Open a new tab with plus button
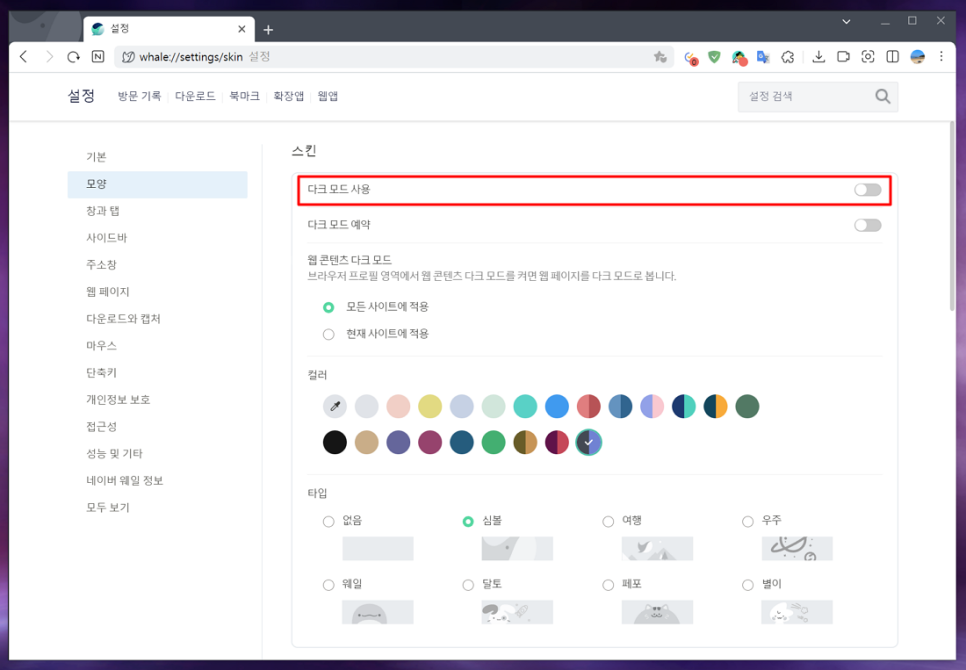The image size is (966, 670). pos(268,30)
